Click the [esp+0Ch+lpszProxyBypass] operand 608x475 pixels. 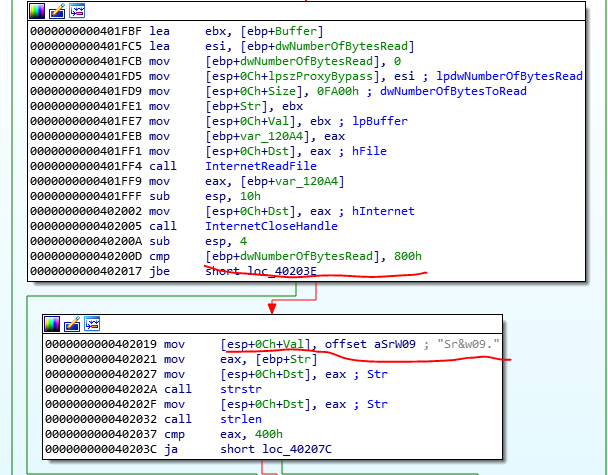click(x=292, y=76)
